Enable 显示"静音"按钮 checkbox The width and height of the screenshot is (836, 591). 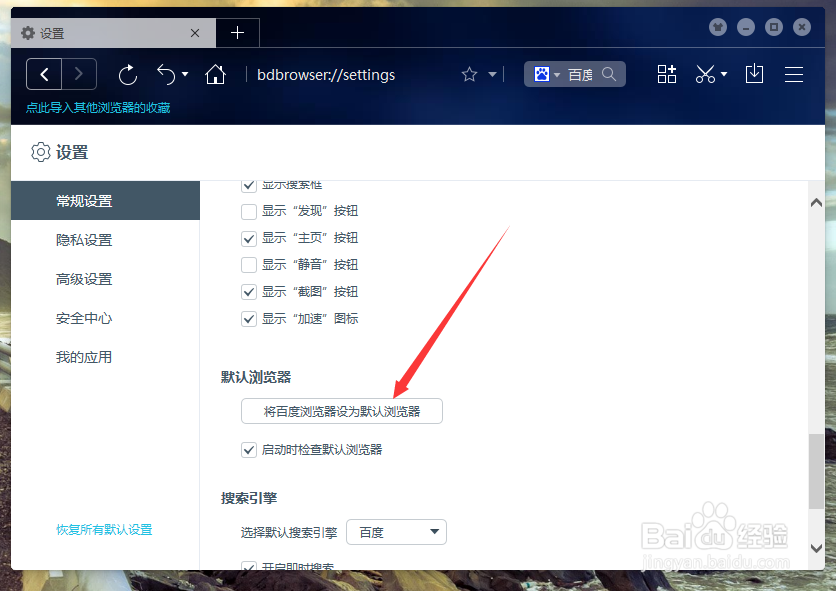249,265
